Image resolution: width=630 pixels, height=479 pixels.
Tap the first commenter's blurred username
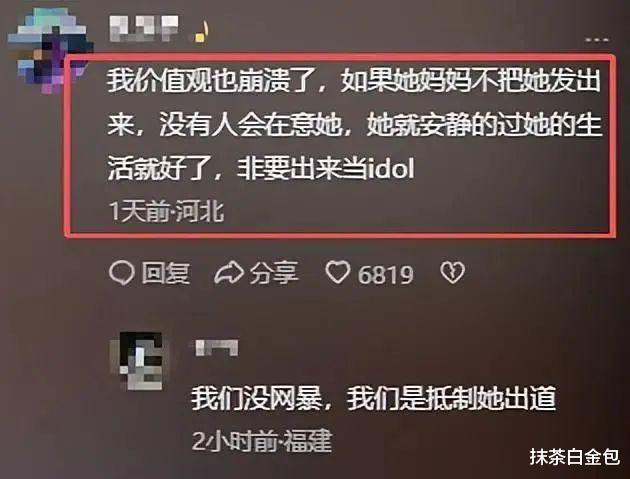(x=143, y=29)
